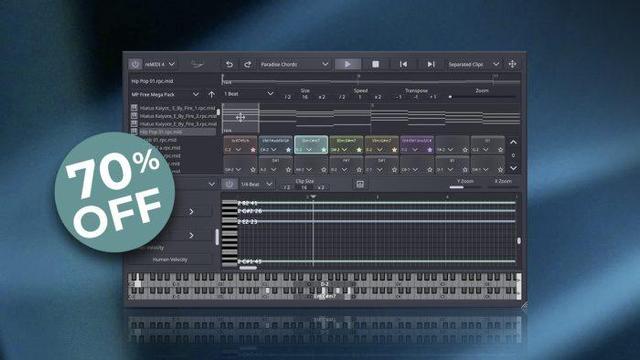Halve Clip Size with the /2 button
Image resolution: width=640 pixels, height=360 pixels.
[287, 188]
